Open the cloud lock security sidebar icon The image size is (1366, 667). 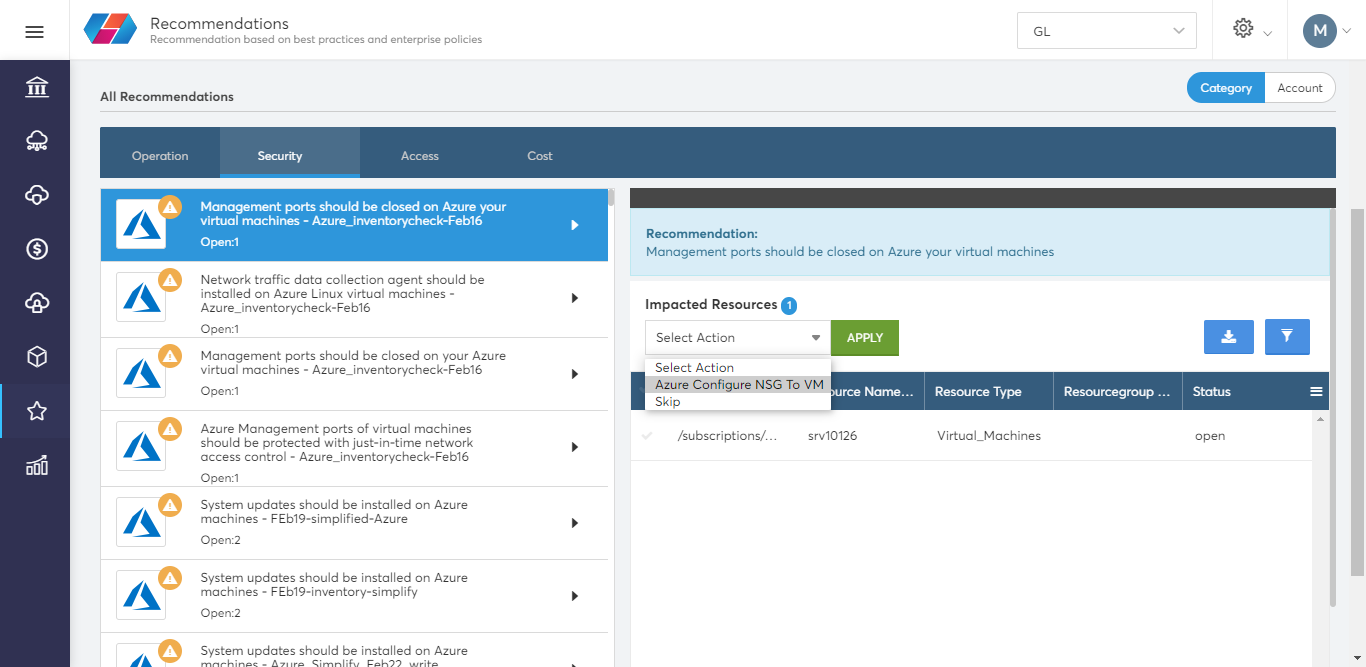[x=37, y=303]
